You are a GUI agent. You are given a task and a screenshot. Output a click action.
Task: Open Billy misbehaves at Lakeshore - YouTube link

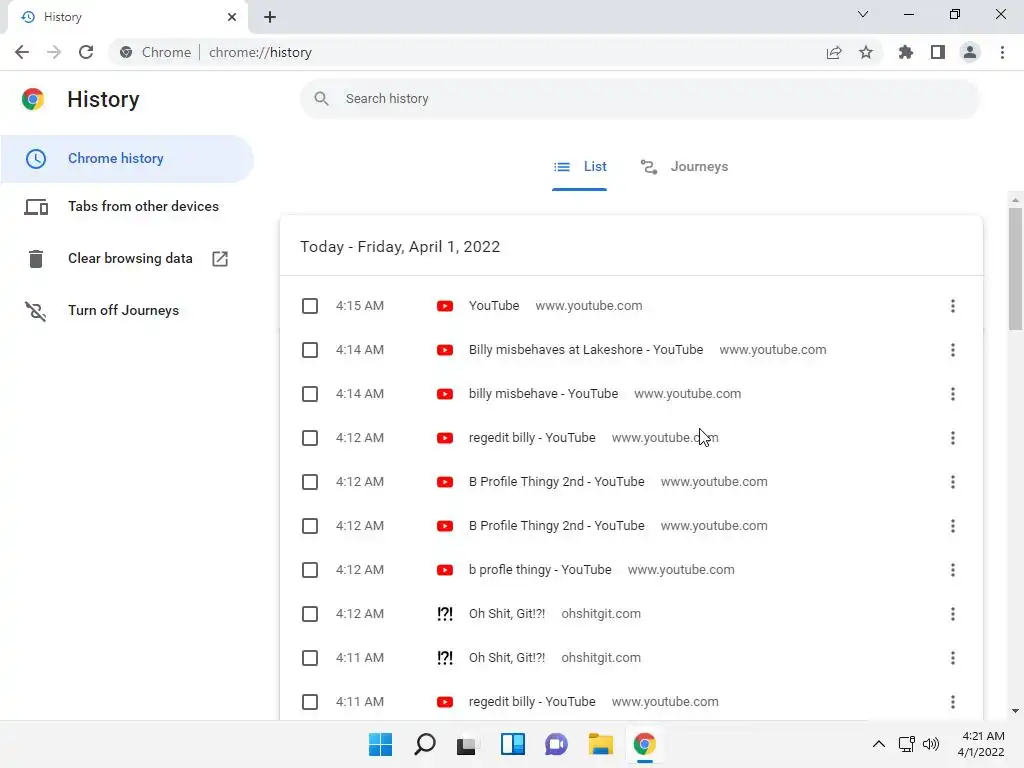click(x=586, y=349)
